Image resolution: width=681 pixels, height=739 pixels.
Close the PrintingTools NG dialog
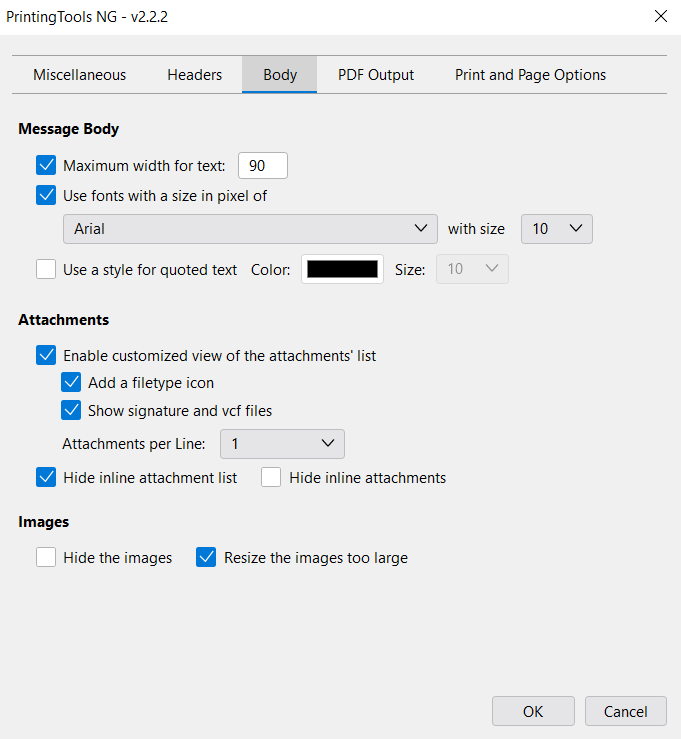pos(661,16)
